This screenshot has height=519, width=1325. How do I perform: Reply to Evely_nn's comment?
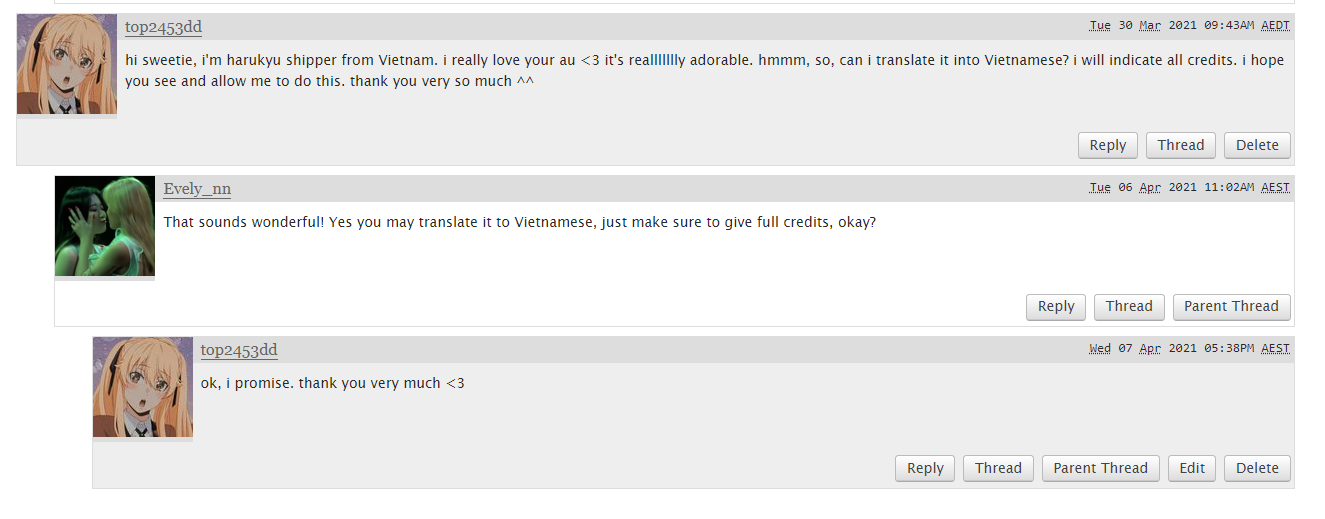pos(1056,307)
